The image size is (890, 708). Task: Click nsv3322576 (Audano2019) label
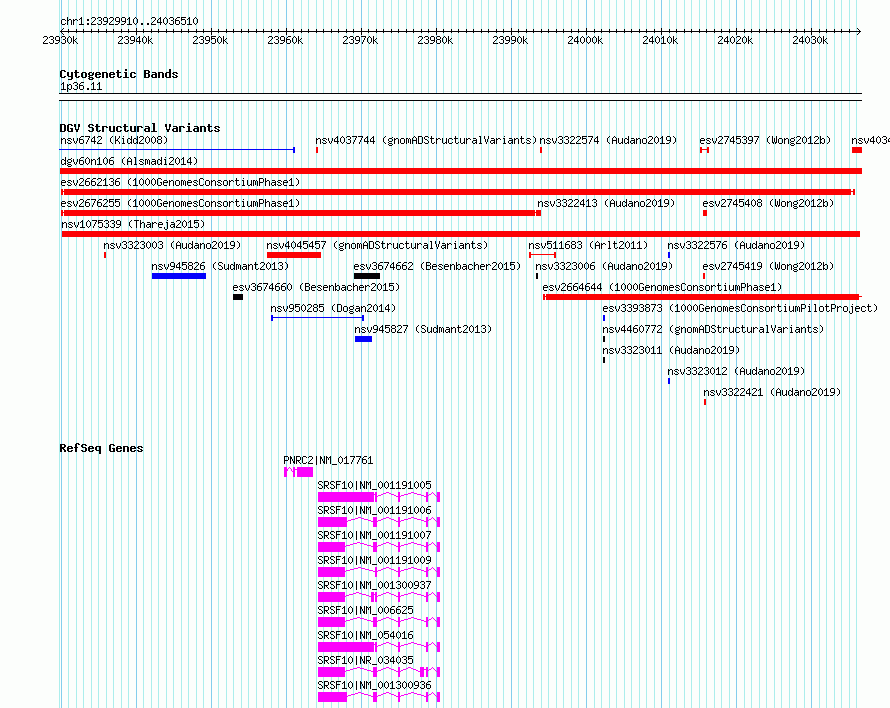pos(736,245)
